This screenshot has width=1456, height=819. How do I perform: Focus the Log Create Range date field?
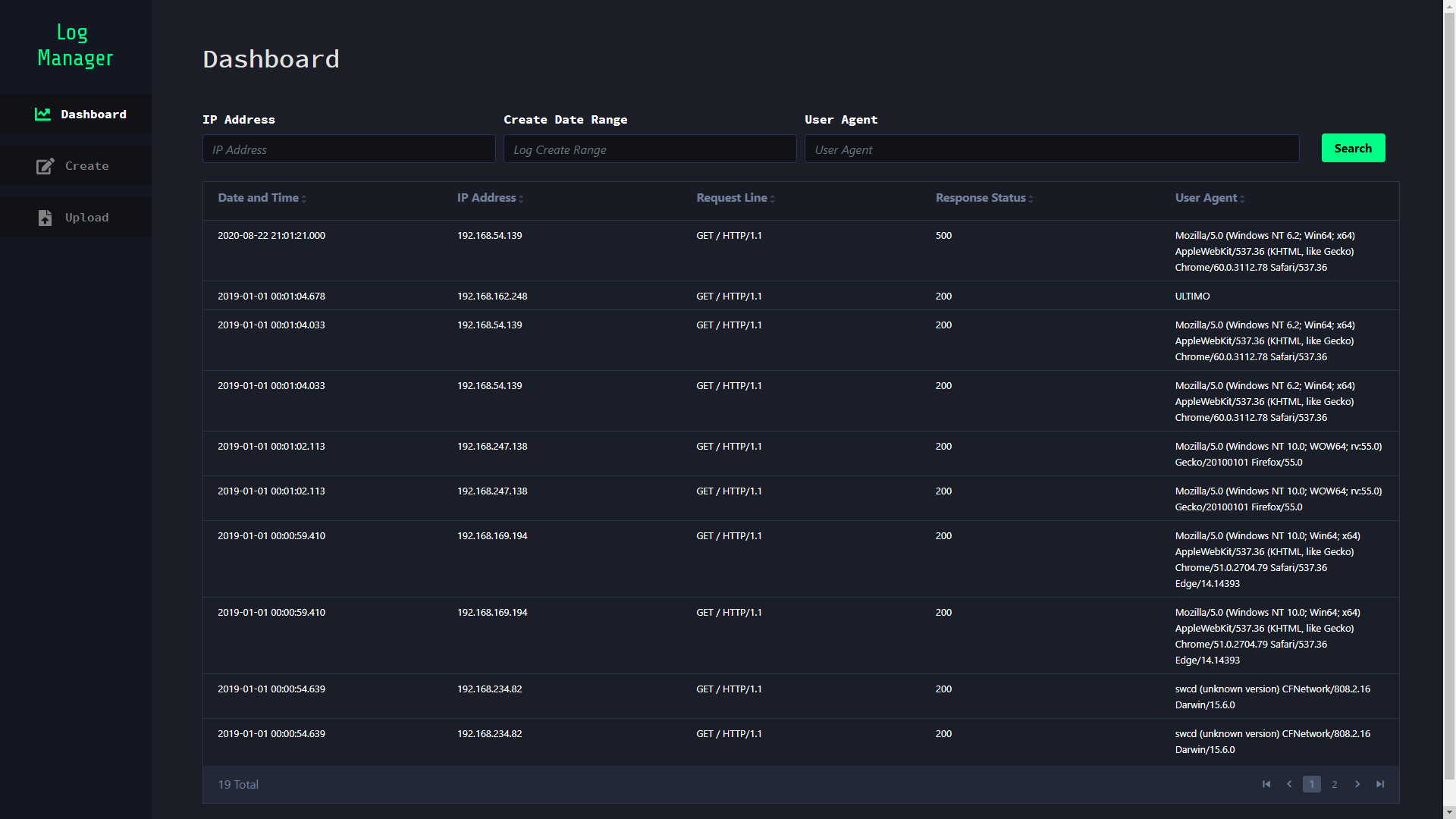(650, 149)
